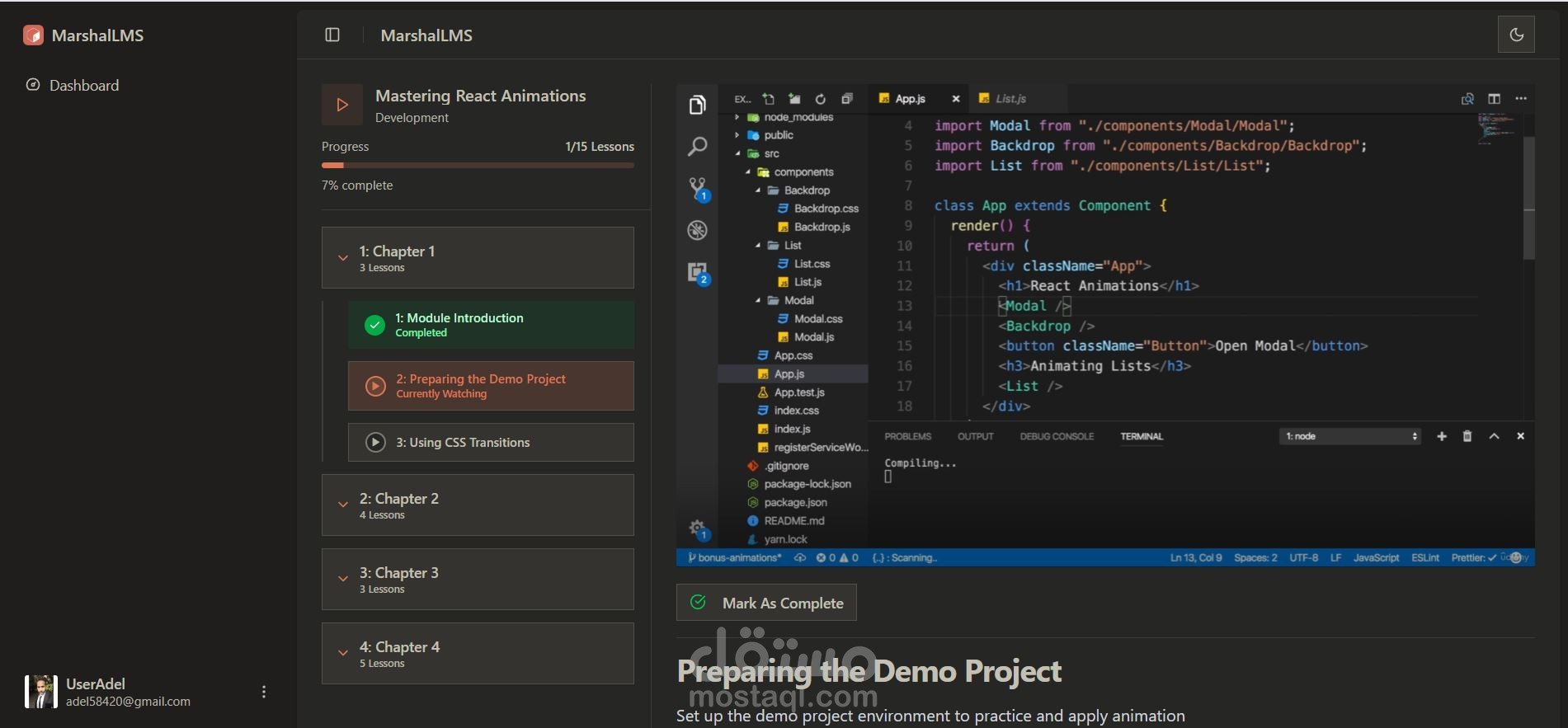Click the Mark As Complete button
Screen dimensions: 1568x728
coord(766,603)
